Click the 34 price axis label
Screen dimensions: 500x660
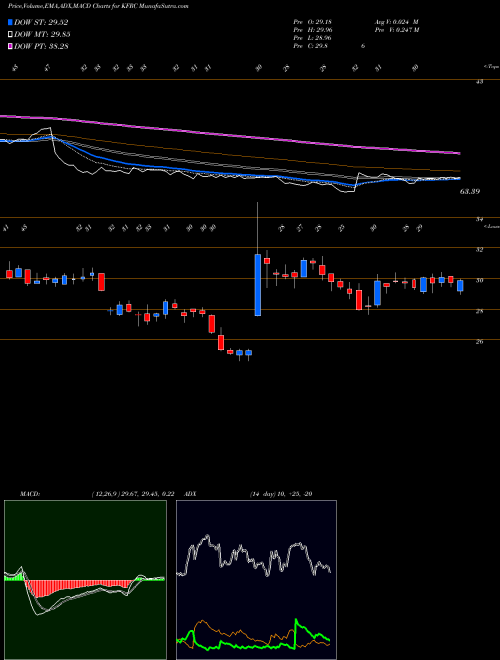[x=479, y=219]
